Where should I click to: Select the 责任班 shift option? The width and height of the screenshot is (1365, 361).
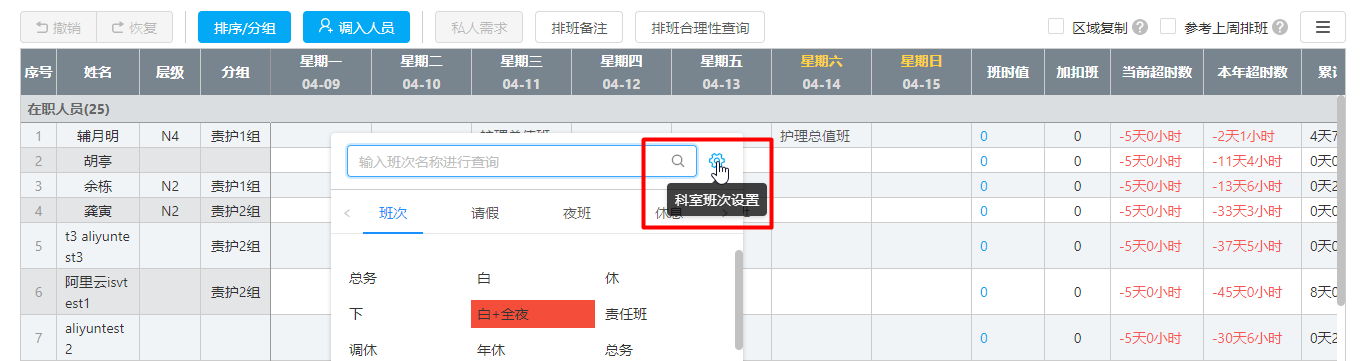click(626, 314)
